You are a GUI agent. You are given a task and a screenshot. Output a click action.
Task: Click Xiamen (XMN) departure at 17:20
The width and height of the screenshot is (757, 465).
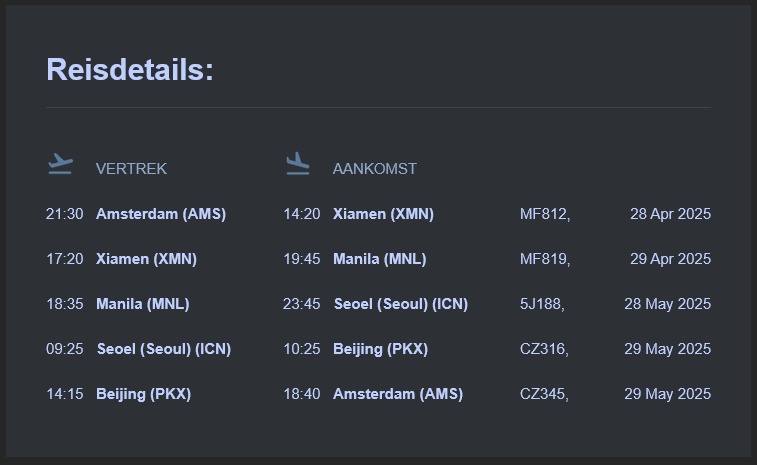(x=146, y=259)
